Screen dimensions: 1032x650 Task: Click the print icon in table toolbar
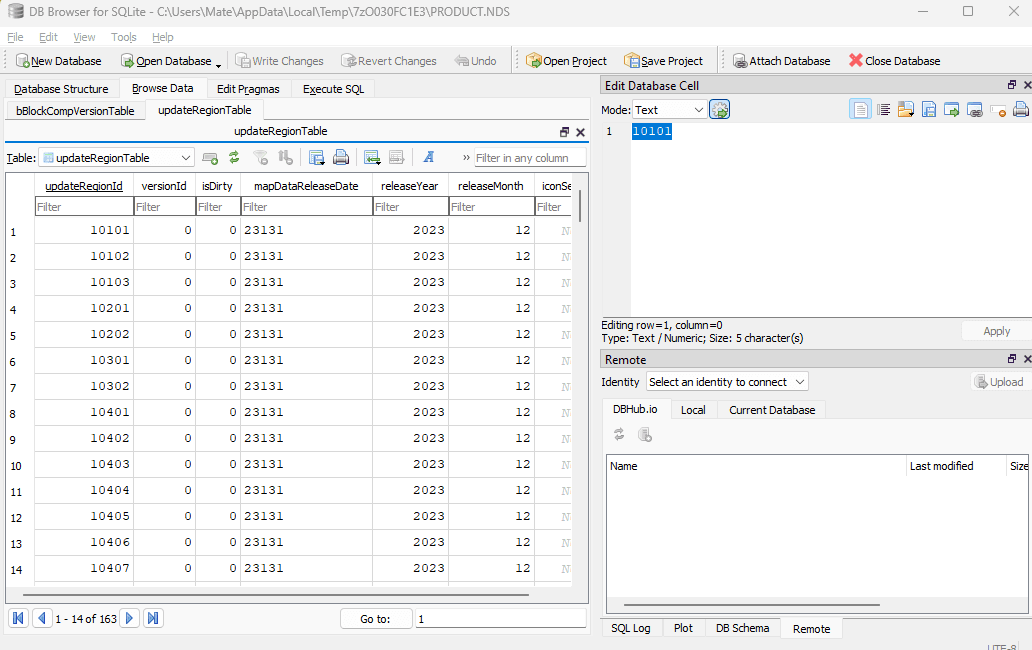(x=341, y=157)
